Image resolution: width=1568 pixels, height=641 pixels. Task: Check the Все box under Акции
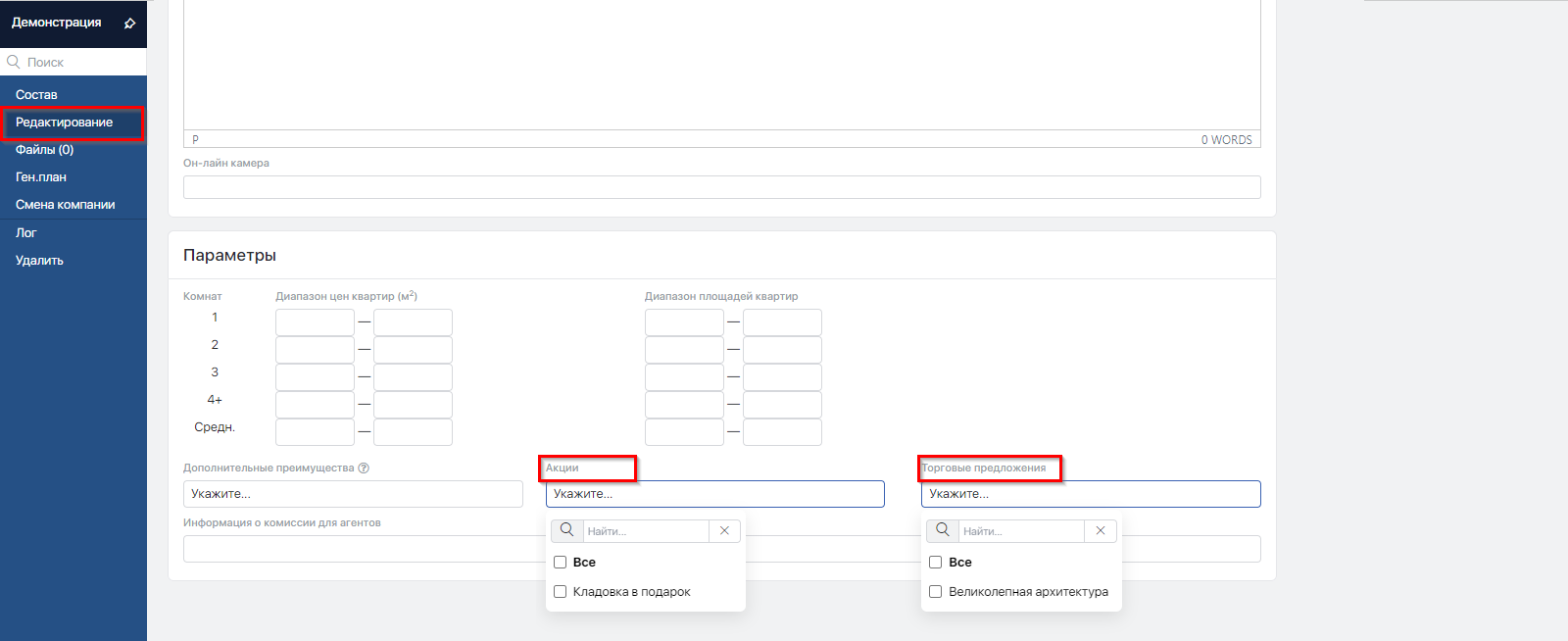(561, 563)
